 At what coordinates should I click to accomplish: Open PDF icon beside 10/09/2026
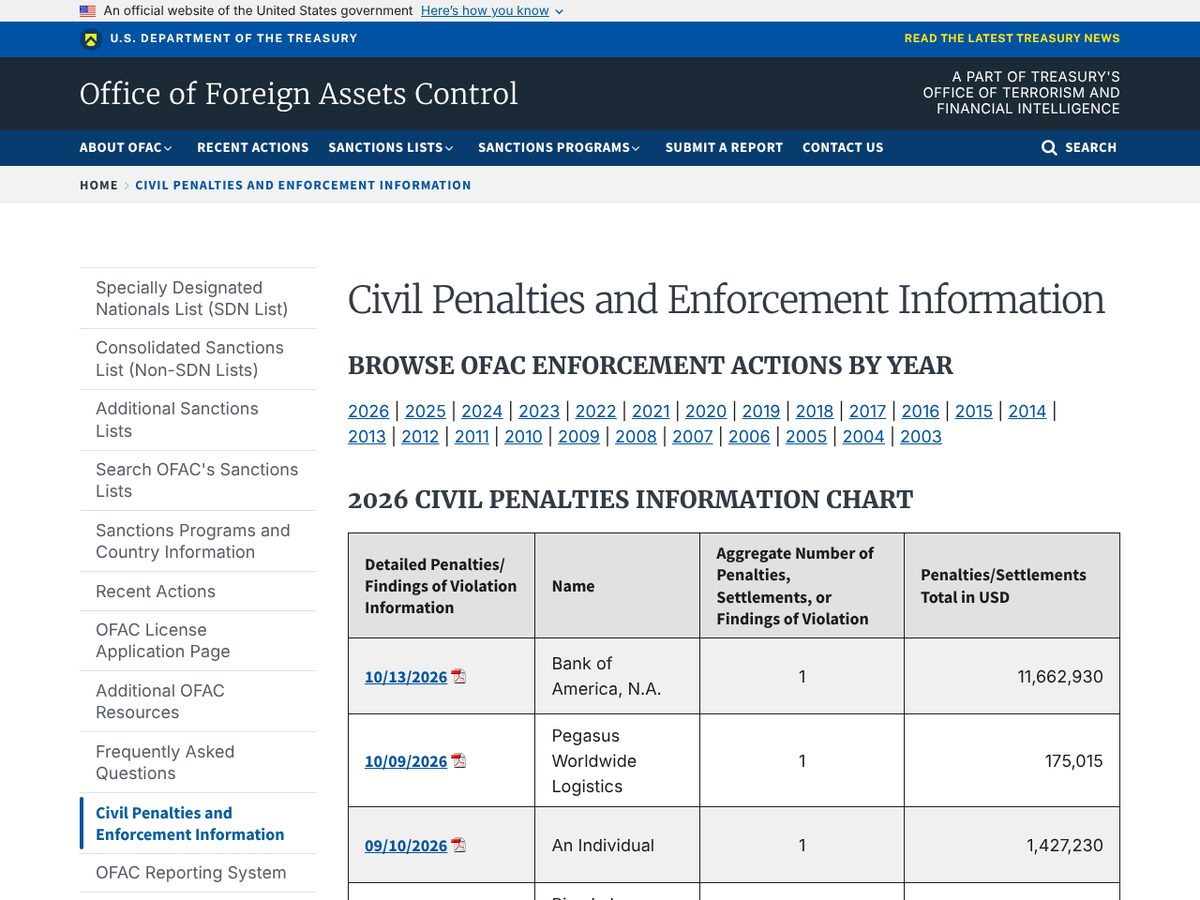459,761
